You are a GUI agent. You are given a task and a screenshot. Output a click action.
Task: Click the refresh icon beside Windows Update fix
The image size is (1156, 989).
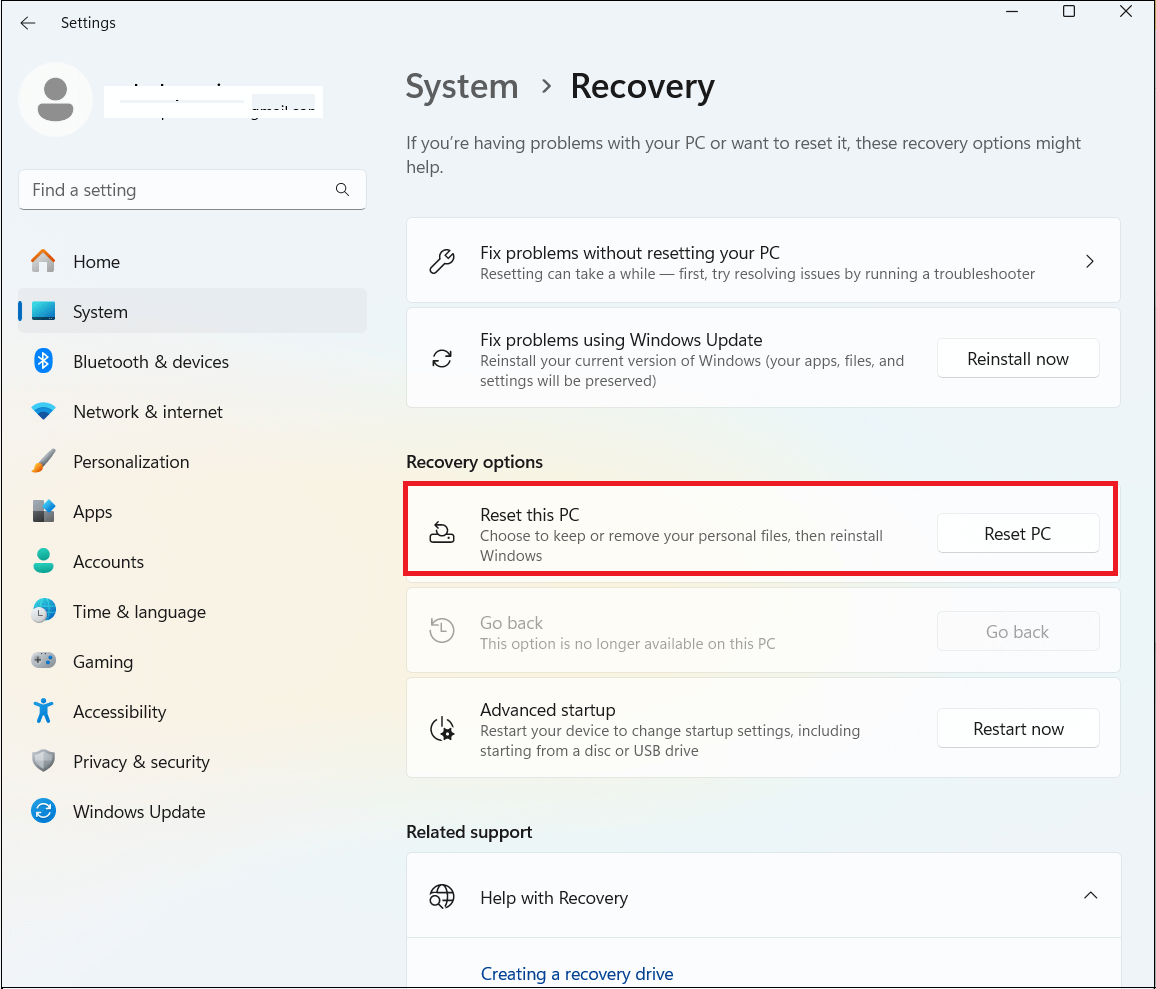[442, 359]
